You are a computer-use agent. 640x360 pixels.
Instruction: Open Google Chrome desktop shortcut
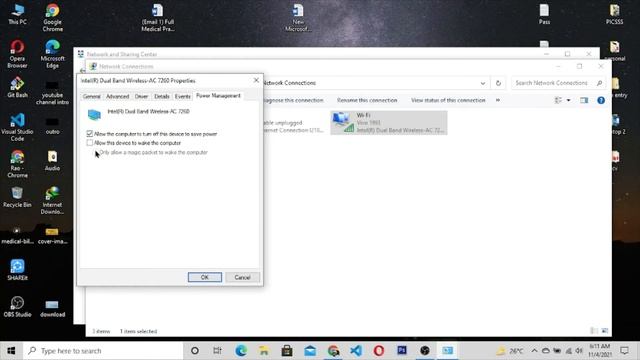[x=52, y=18]
